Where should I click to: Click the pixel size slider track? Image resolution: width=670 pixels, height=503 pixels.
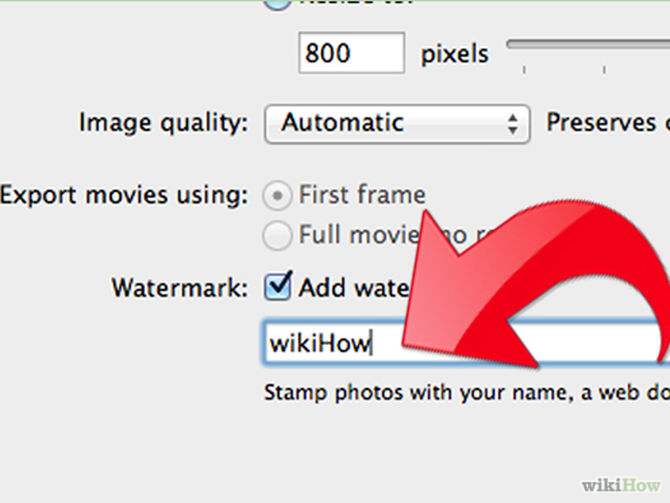point(588,46)
